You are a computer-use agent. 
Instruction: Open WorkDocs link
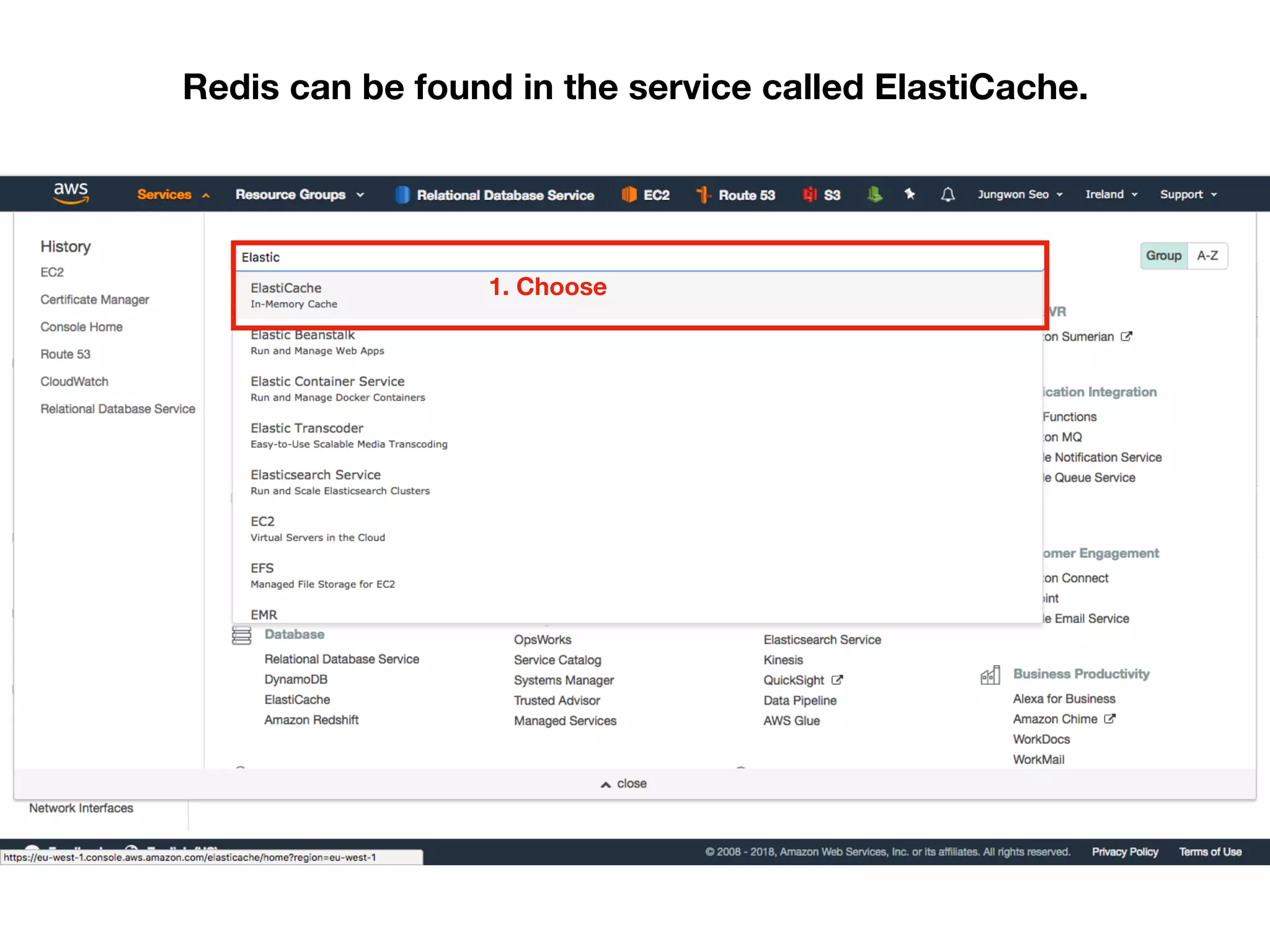click(1042, 740)
